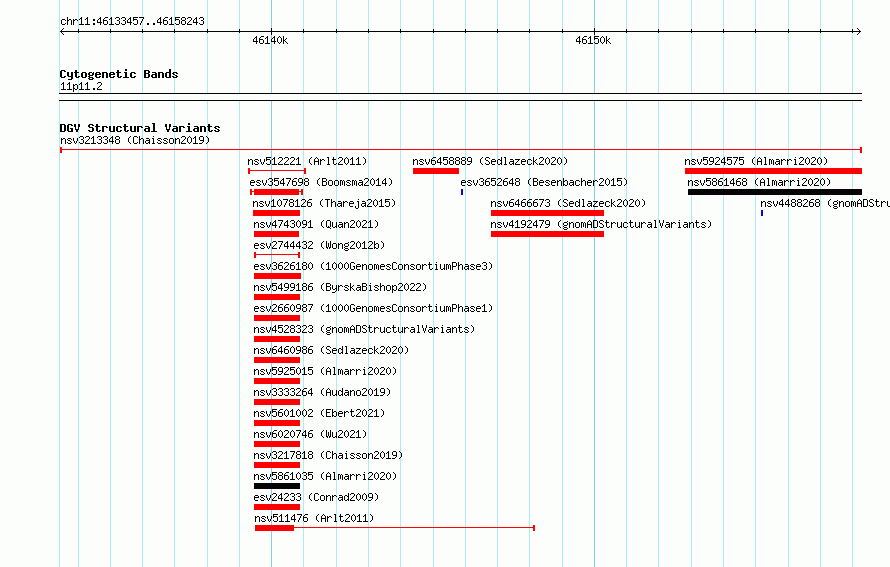890x567 pixels.
Task: Select nsv5925015 (Almarri2020) label
Action: (325, 371)
